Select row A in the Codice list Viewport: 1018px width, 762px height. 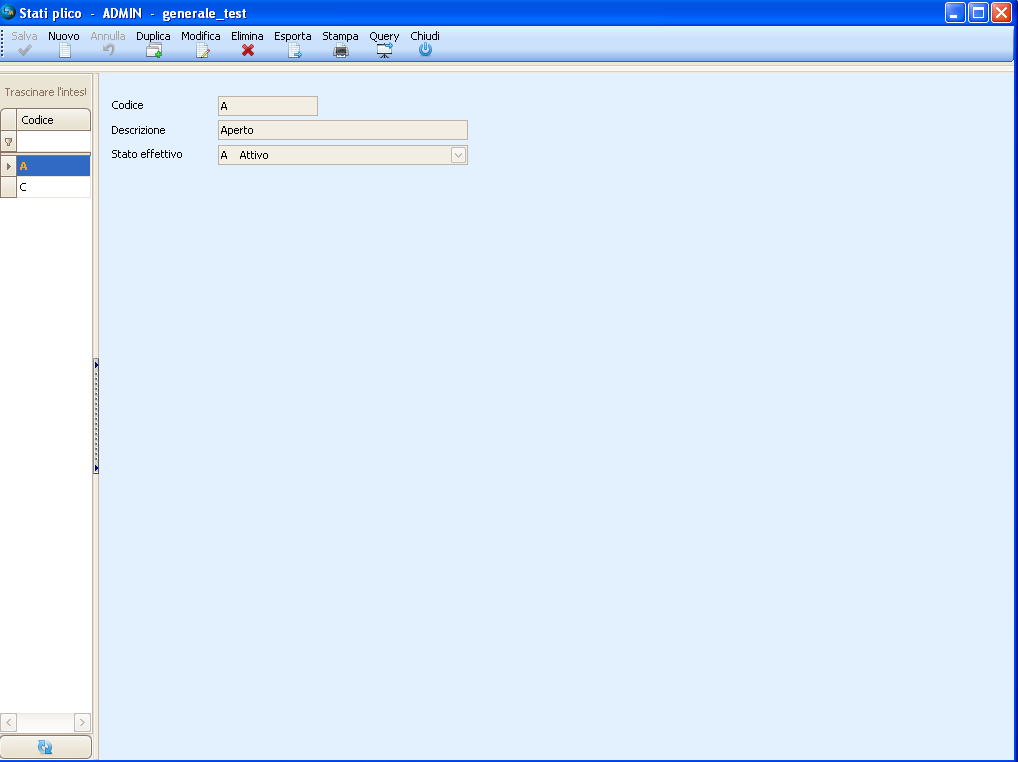[52, 166]
